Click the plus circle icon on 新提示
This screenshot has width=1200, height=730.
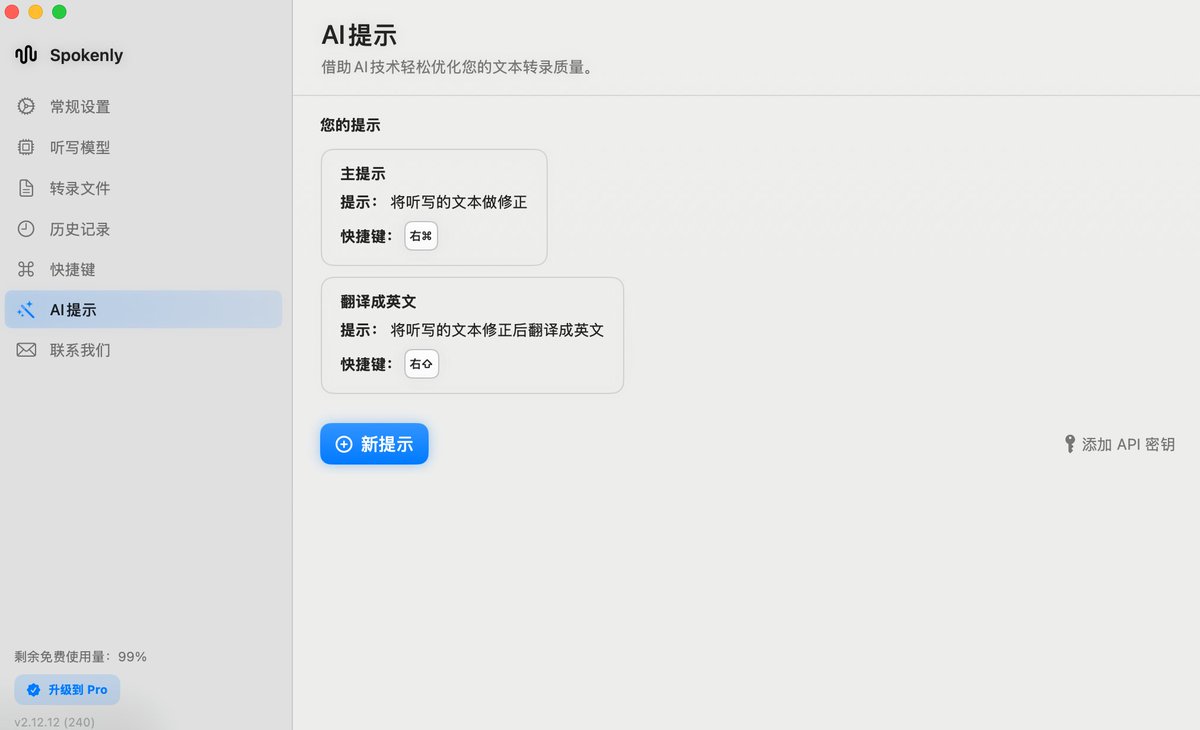(344, 444)
